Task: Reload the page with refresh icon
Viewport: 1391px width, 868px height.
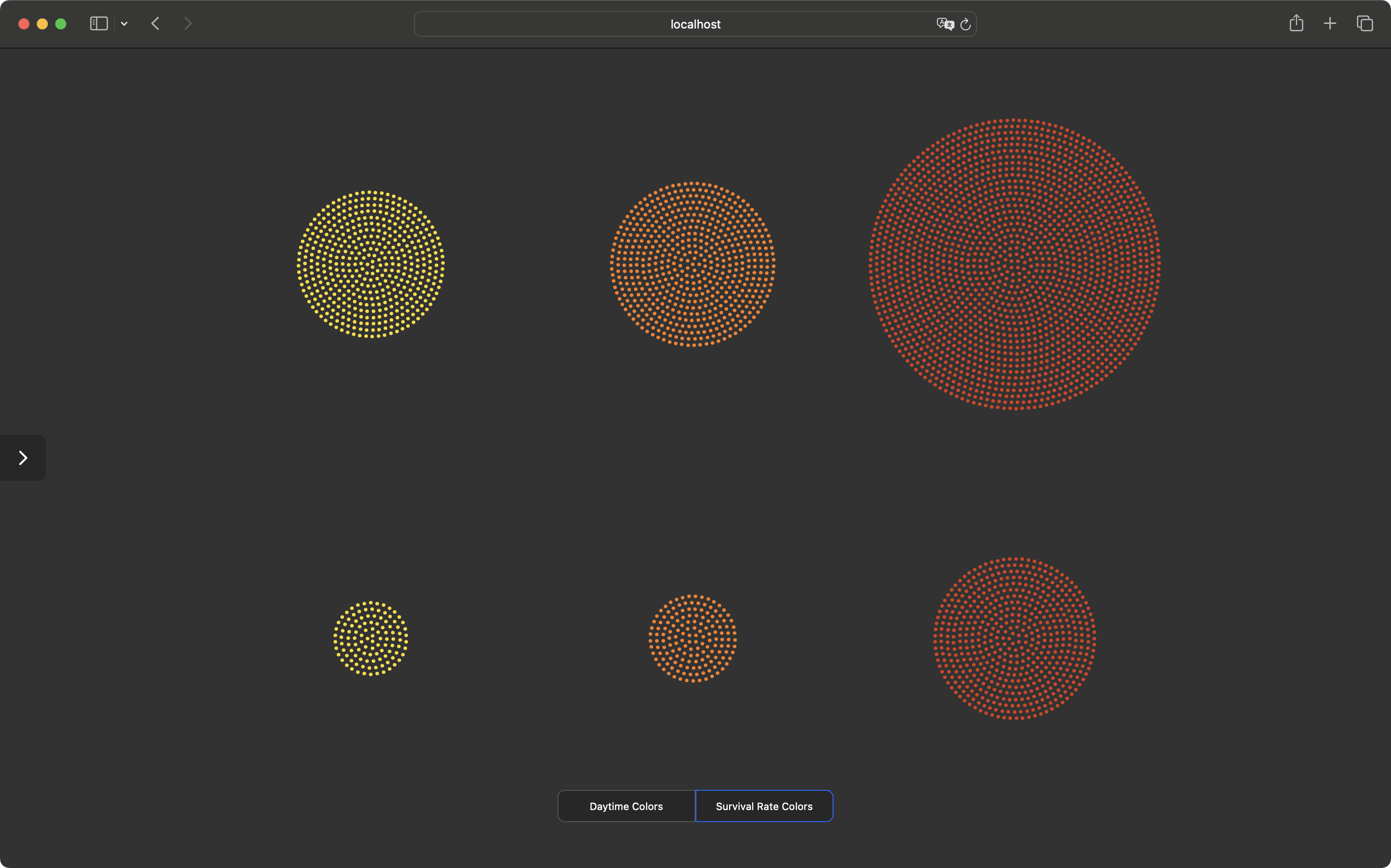Action: tap(966, 24)
